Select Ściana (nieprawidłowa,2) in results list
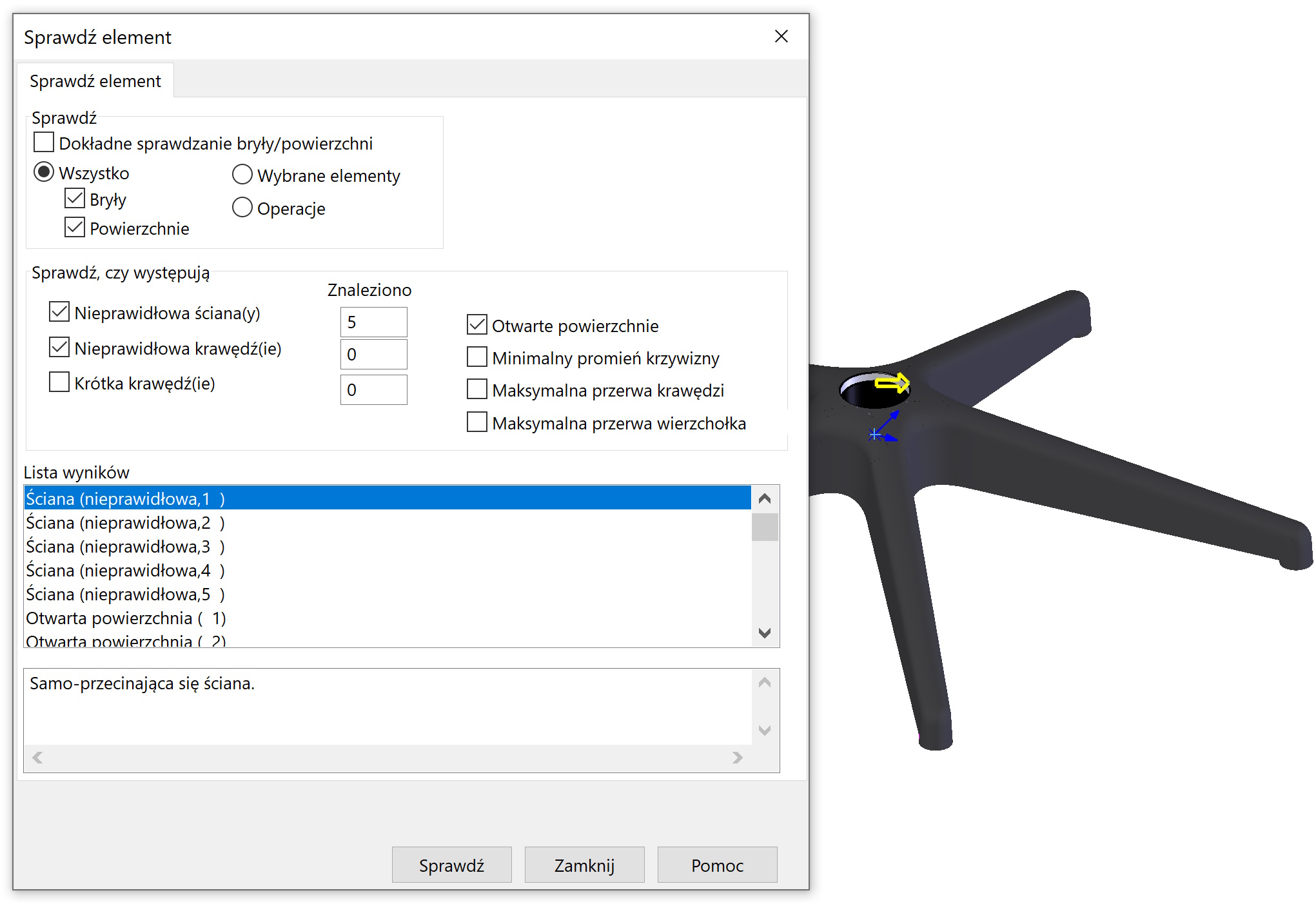The height and width of the screenshot is (904, 1316). (388, 522)
